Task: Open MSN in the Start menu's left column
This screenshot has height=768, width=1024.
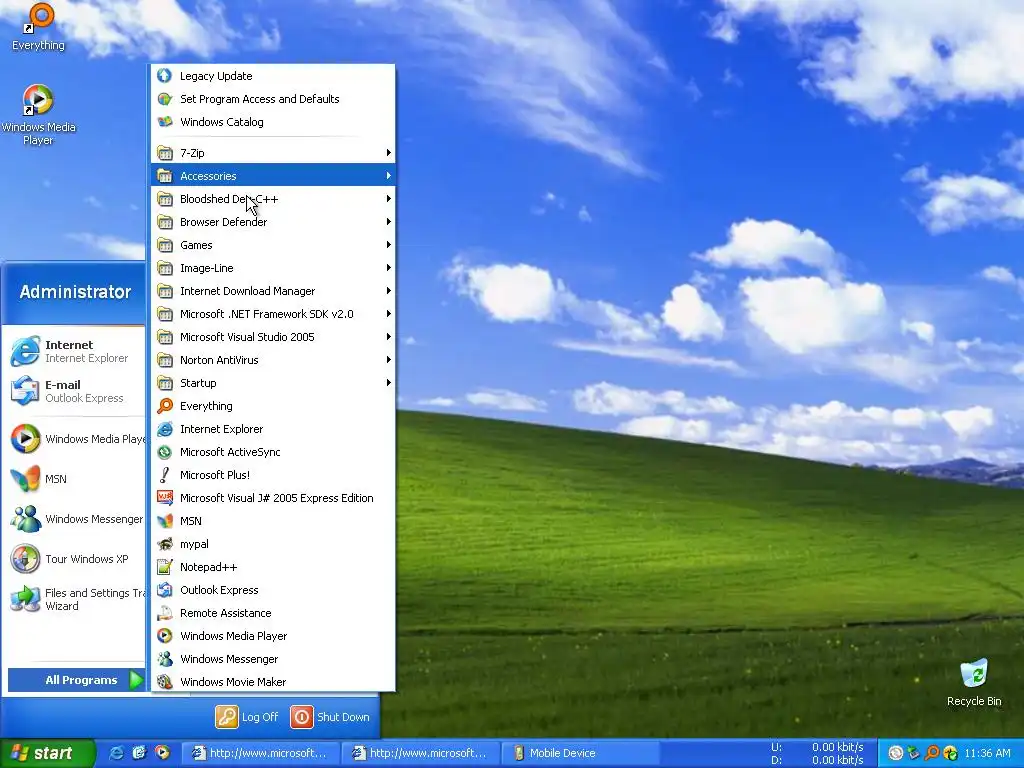Action: click(76, 479)
